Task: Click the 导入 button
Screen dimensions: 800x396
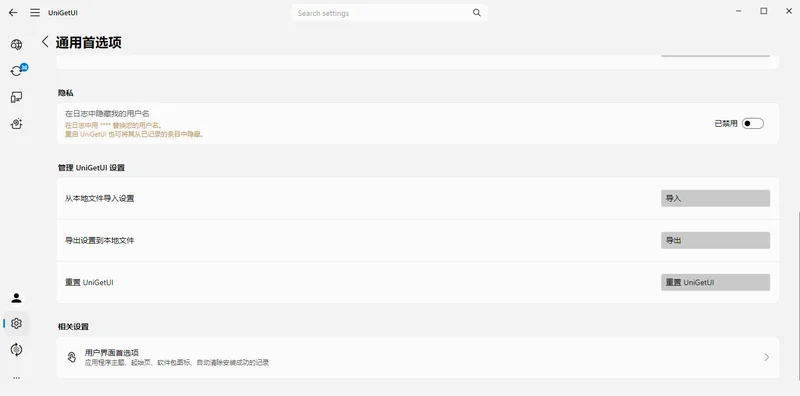Action: 715,199
